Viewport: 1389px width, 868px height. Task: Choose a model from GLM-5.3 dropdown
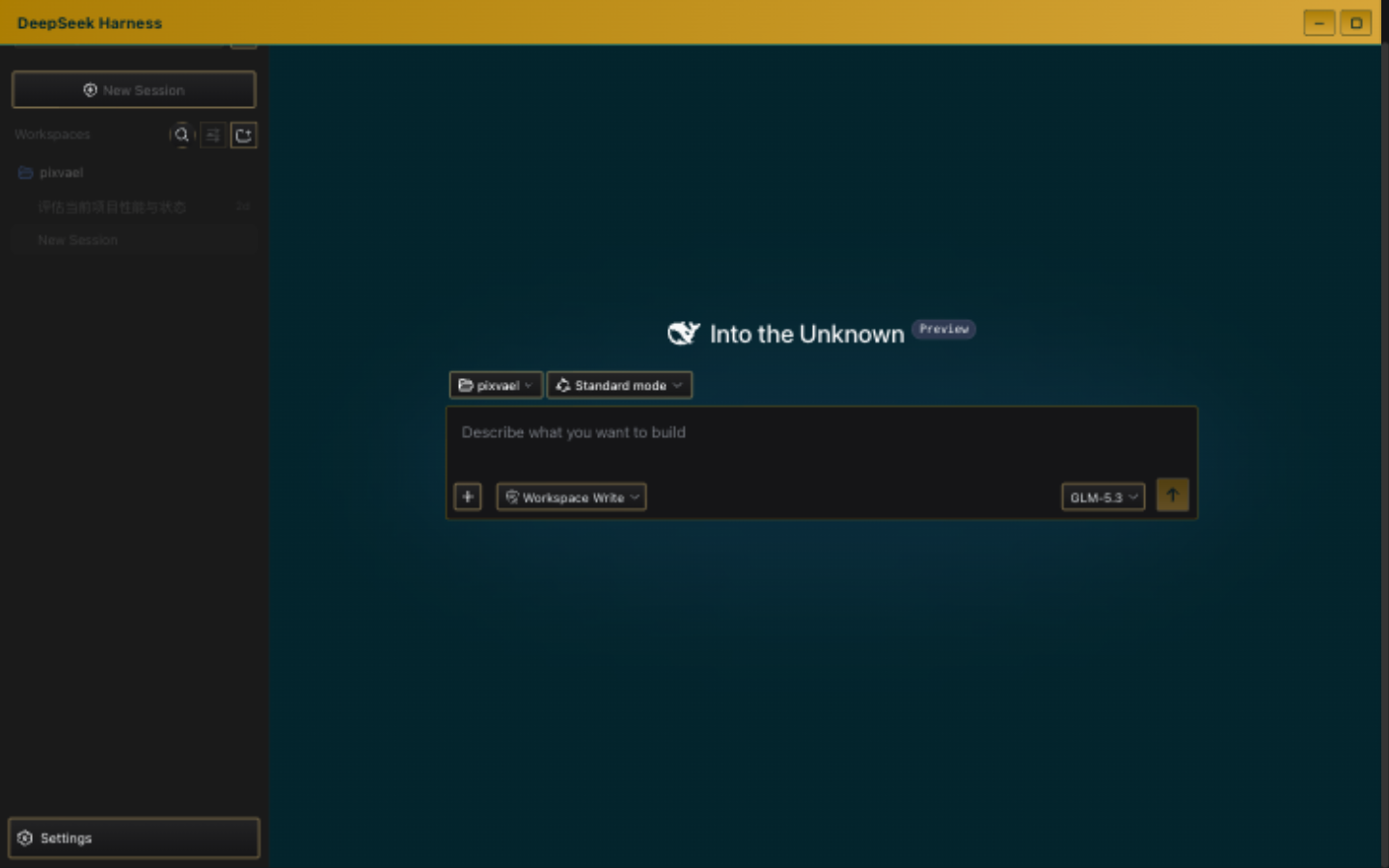[x=1103, y=497]
